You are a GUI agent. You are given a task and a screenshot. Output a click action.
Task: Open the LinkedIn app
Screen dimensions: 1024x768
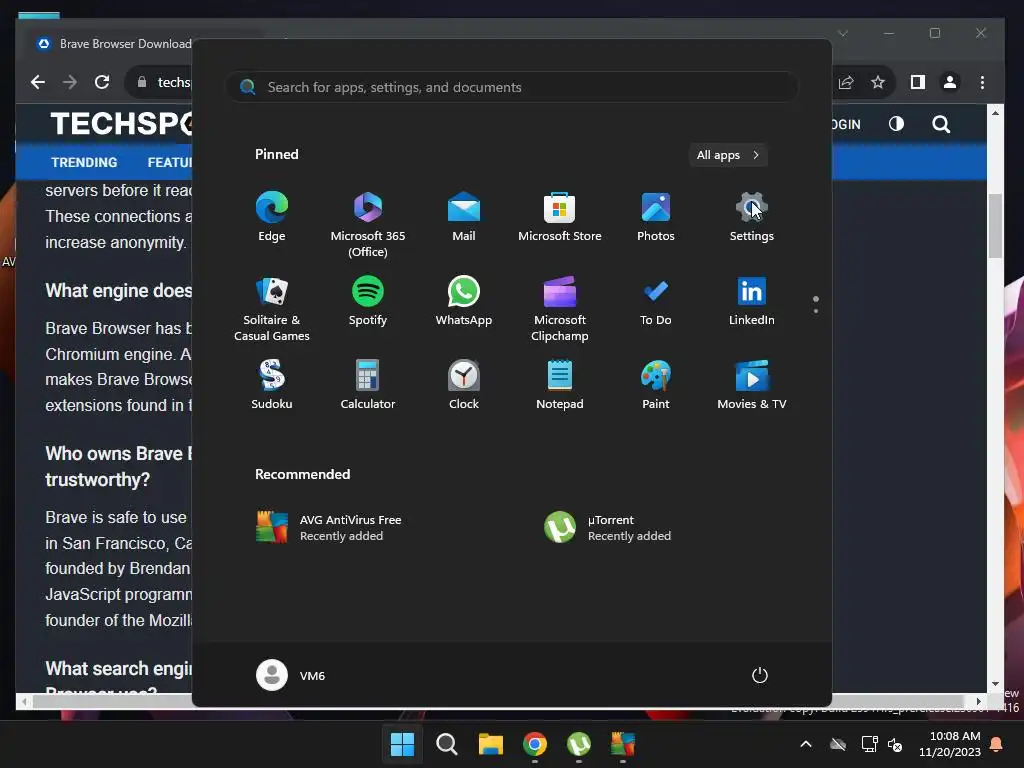(752, 301)
